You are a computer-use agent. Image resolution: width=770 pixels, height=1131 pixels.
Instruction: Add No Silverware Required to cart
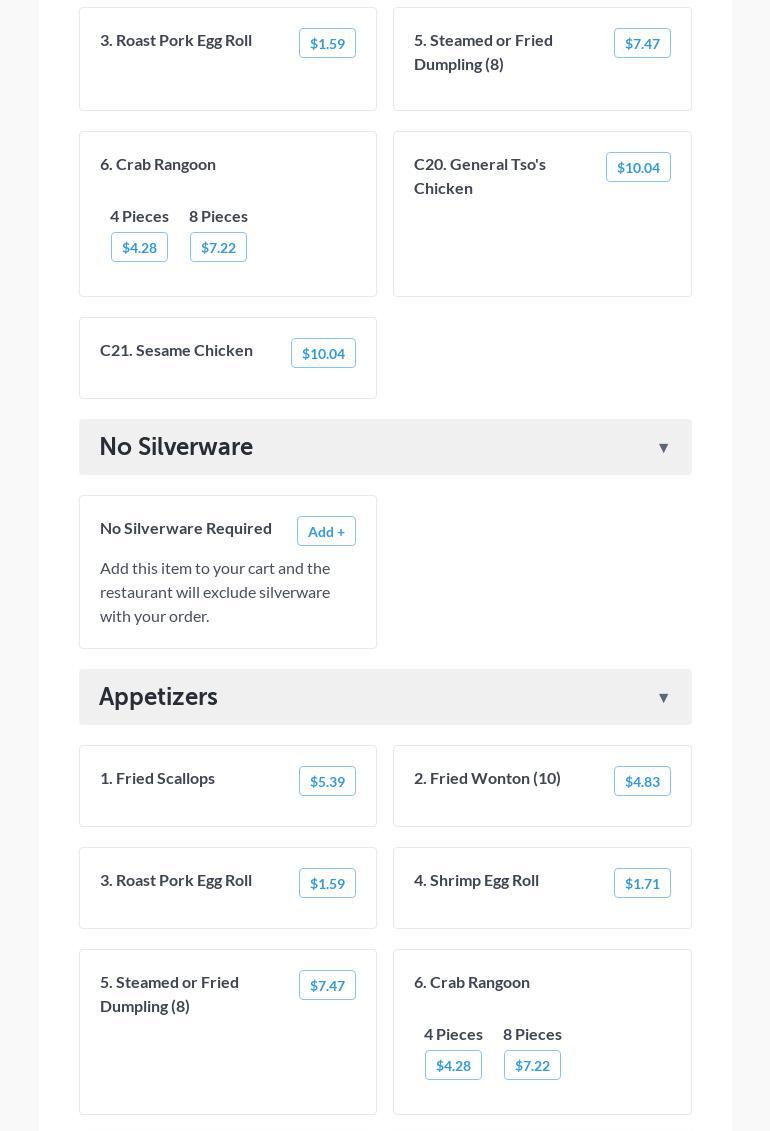[326, 532]
